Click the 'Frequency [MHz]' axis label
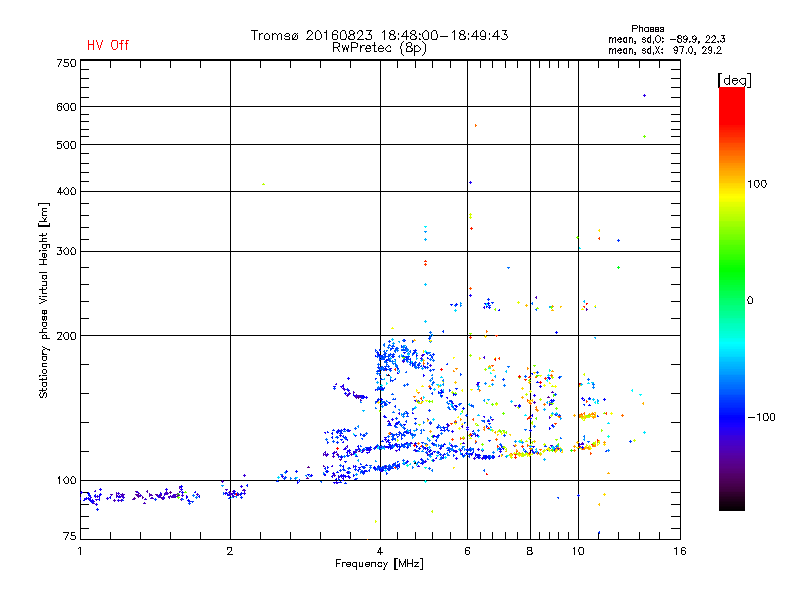800x600 pixels. coord(379,564)
